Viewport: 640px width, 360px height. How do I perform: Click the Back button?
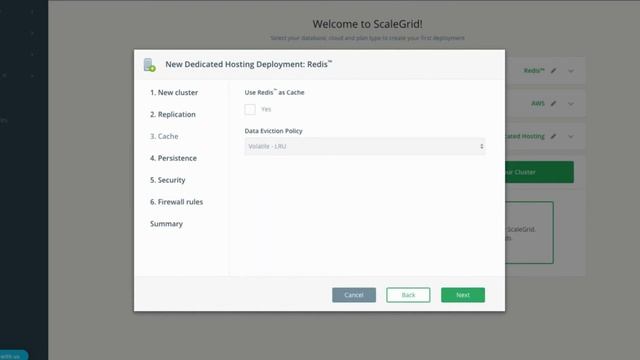click(x=408, y=295)
